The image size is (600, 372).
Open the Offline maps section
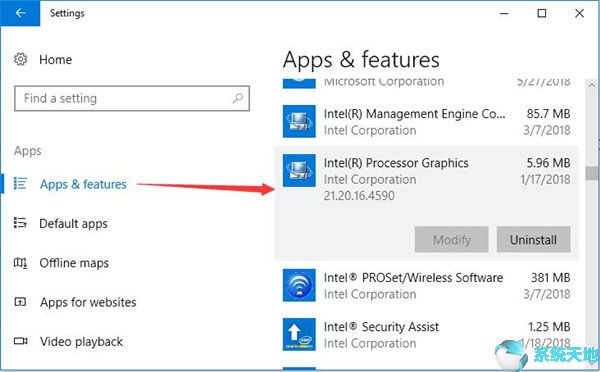tap(74, 263)
